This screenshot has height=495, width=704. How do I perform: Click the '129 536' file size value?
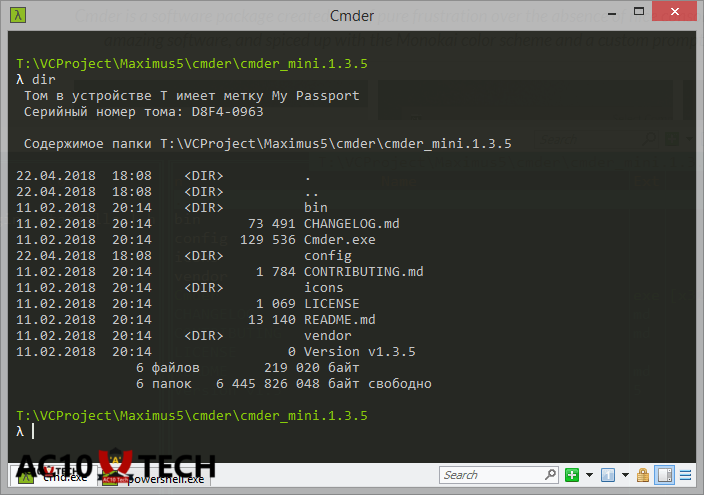click(x=268, y=240)
